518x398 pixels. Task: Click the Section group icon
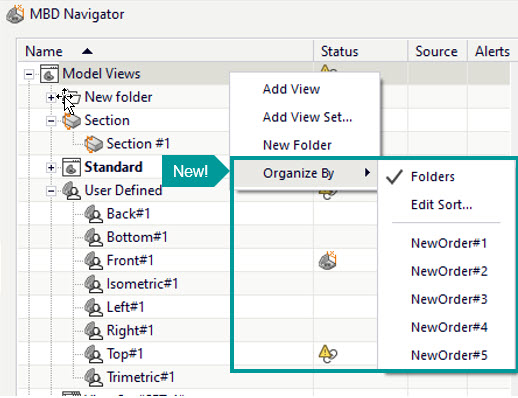[x=72, y=121]
